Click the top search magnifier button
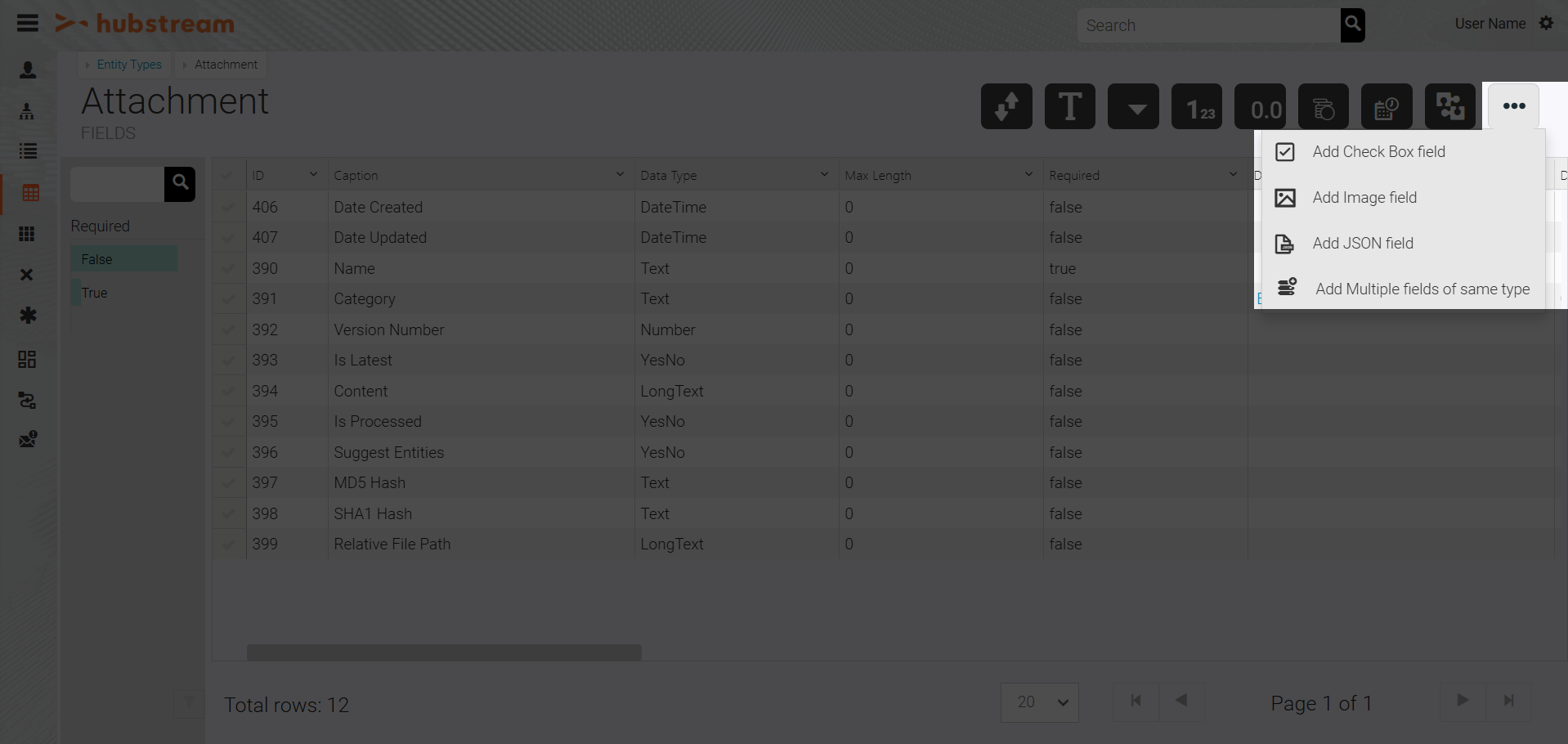The height and width of the screenshot is (744, 1568). tap(1352, 25)
